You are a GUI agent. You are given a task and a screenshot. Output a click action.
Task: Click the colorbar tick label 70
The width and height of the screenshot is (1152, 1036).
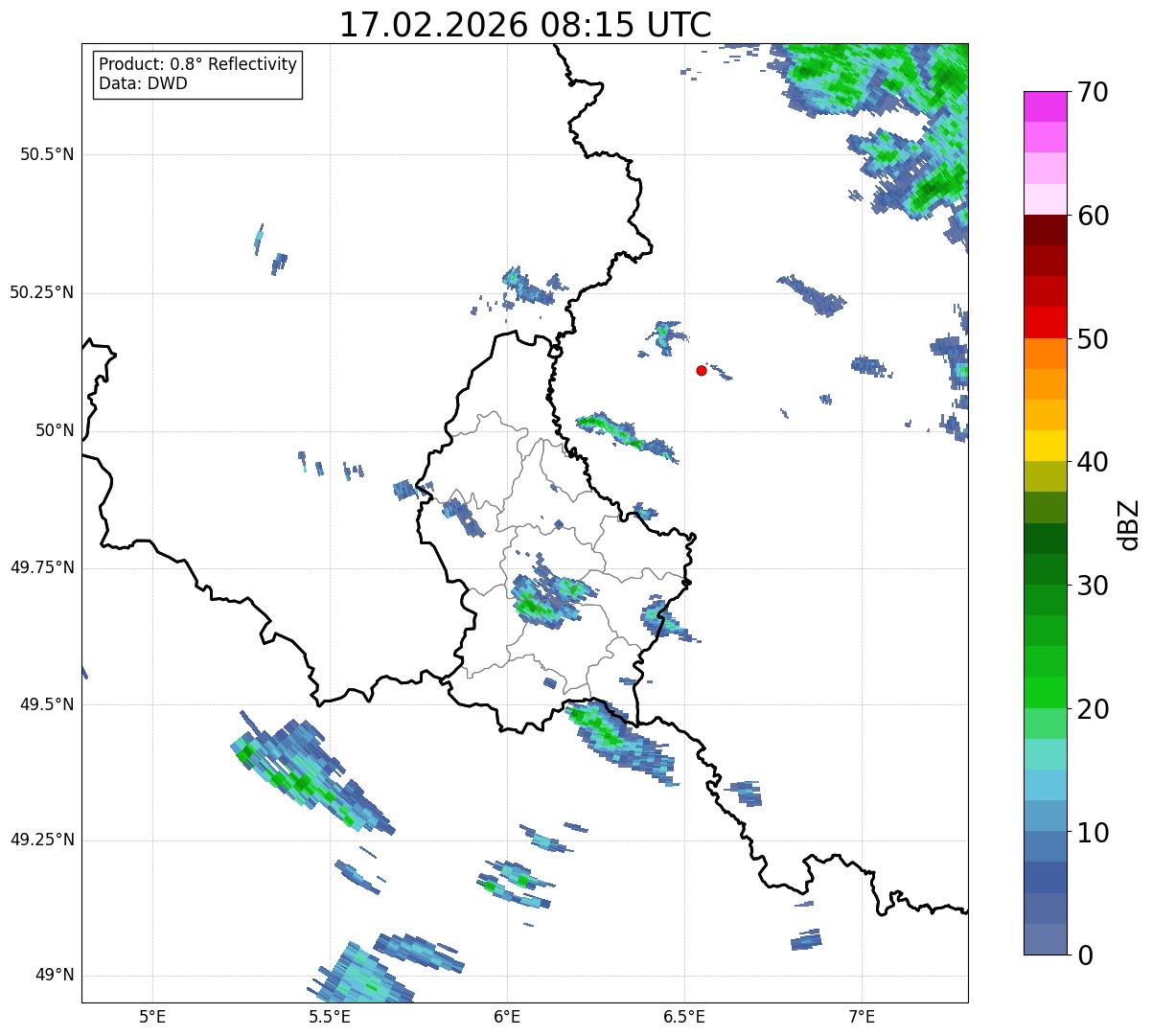pyautogui.click(x=1093, y=92)
